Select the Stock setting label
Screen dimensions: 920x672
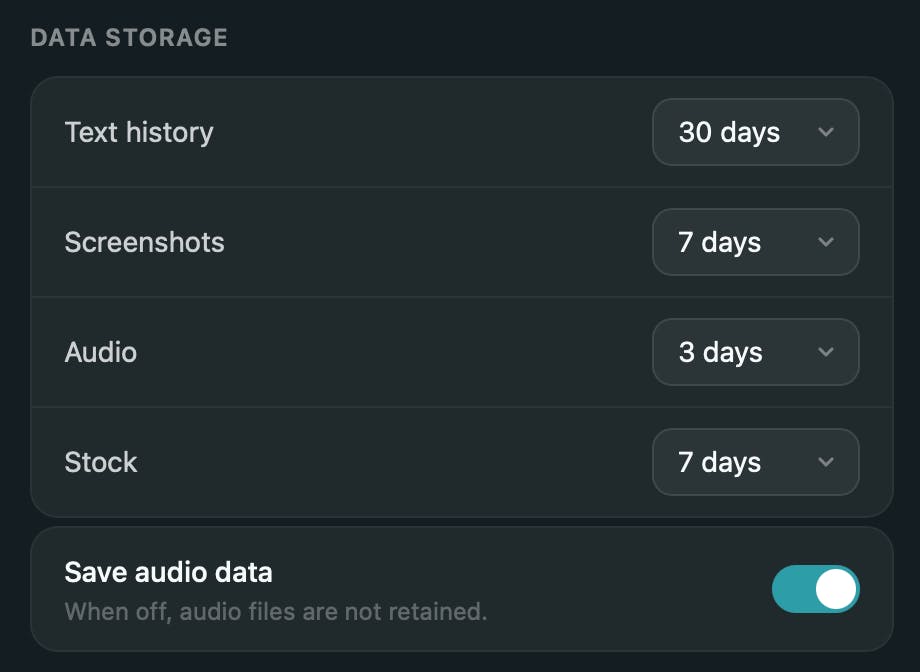point(101,462)
